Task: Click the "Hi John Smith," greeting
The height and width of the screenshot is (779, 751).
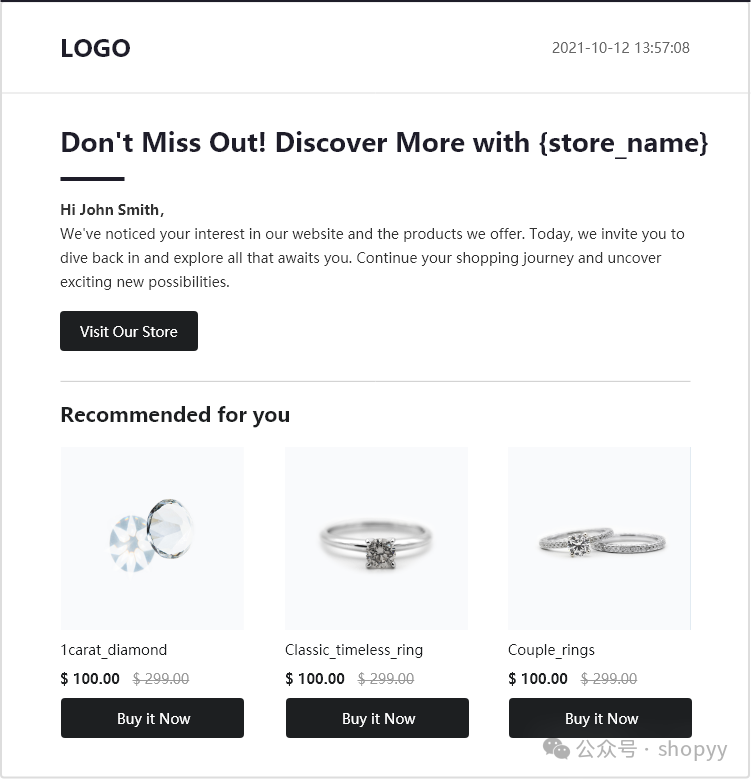Action: [112, 210]
